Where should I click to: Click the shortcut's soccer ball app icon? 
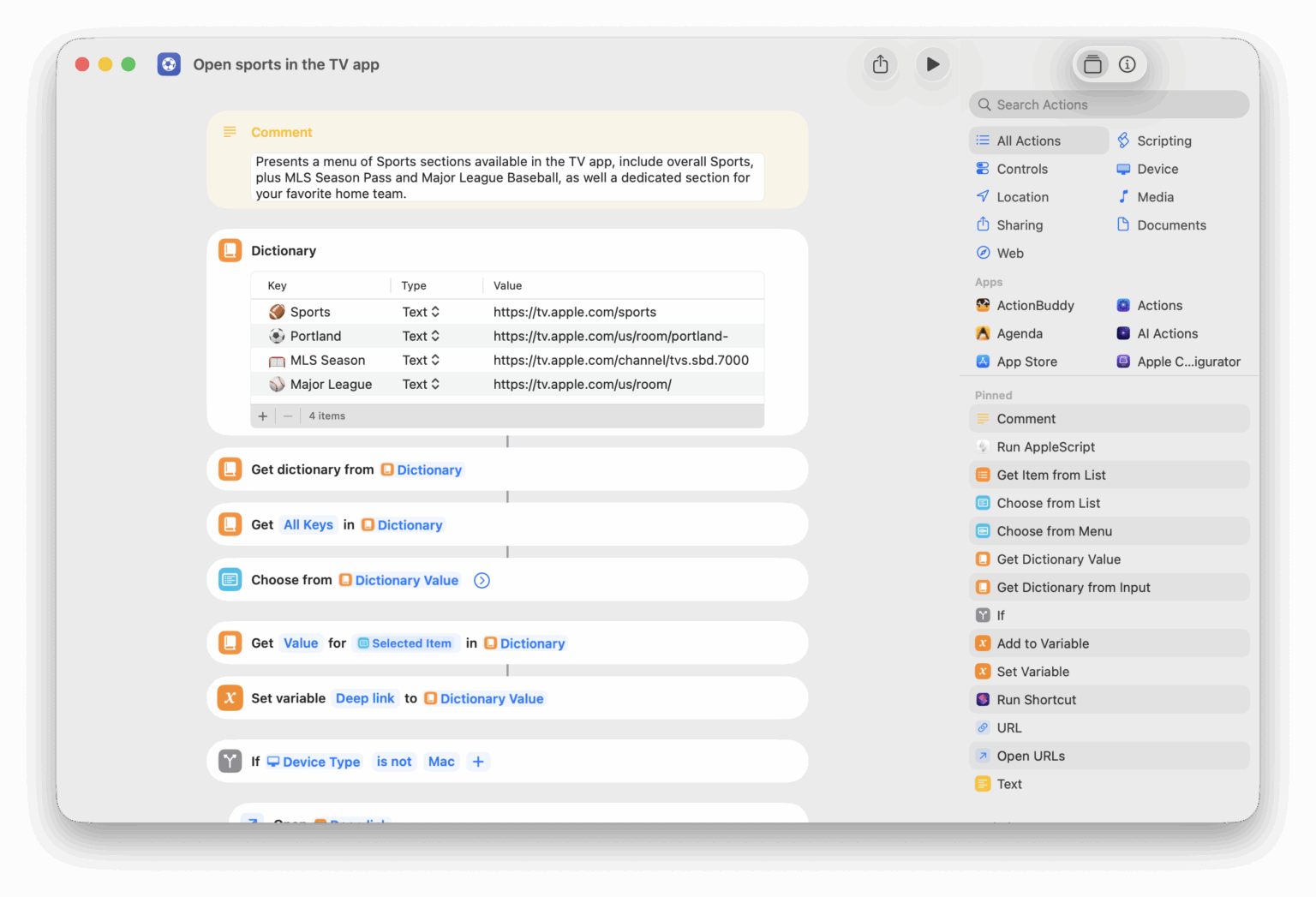[x=169, y=64]
